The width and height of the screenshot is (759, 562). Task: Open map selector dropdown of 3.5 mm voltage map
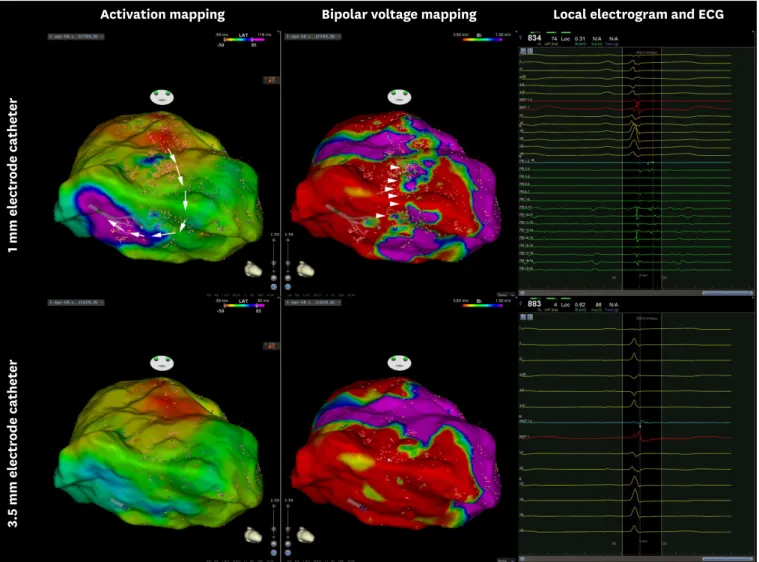click(x=312, y=303)
